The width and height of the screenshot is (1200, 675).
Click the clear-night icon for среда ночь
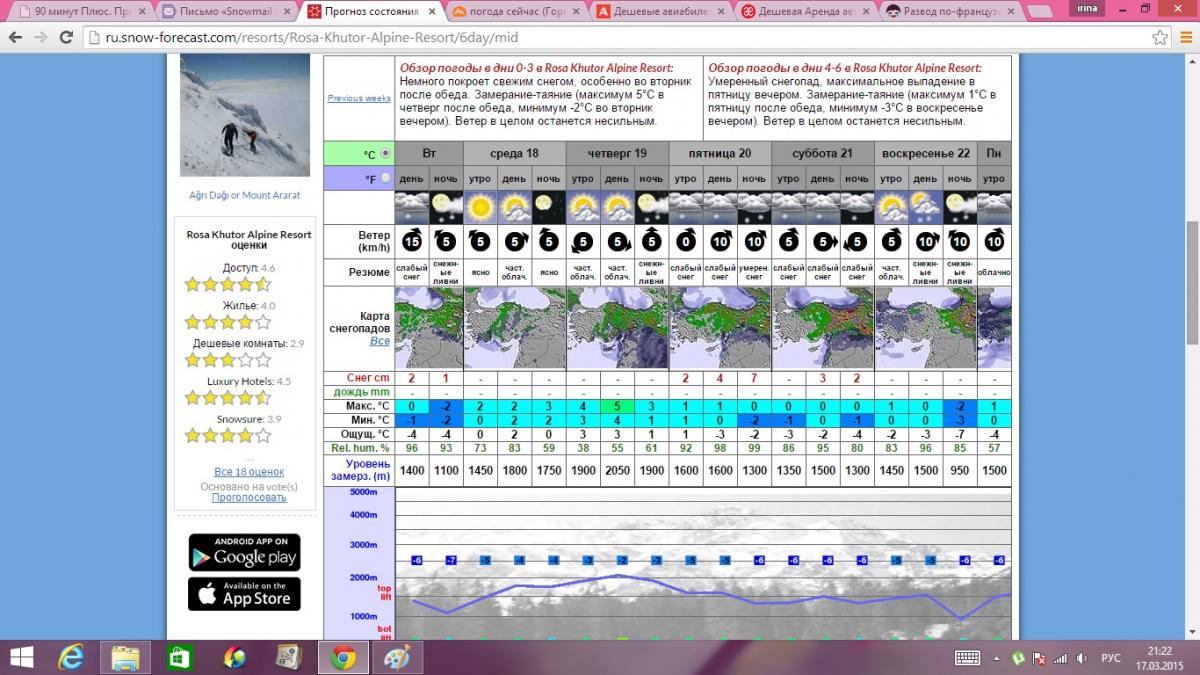pyautogui.click(x=548, y=207)
